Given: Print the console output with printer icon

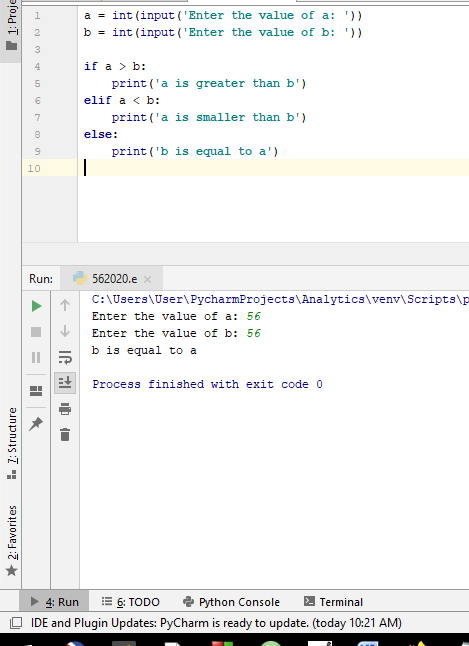Looking at the screenshot, I should point(65,409).
